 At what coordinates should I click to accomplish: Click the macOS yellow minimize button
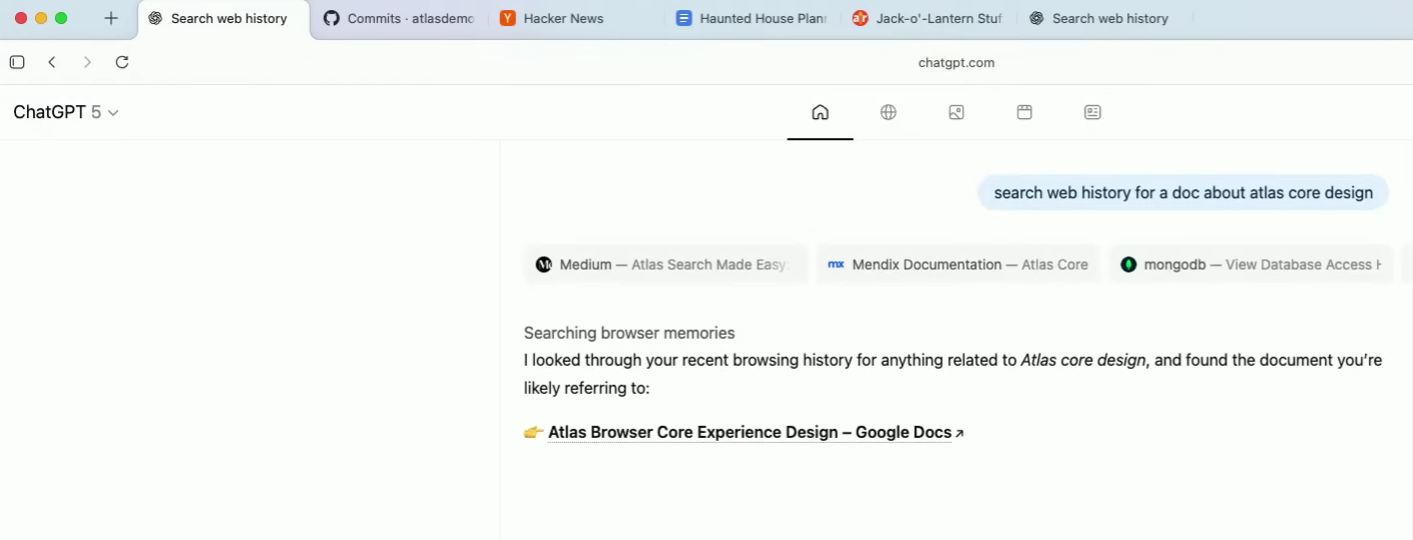tap(41, 18)
